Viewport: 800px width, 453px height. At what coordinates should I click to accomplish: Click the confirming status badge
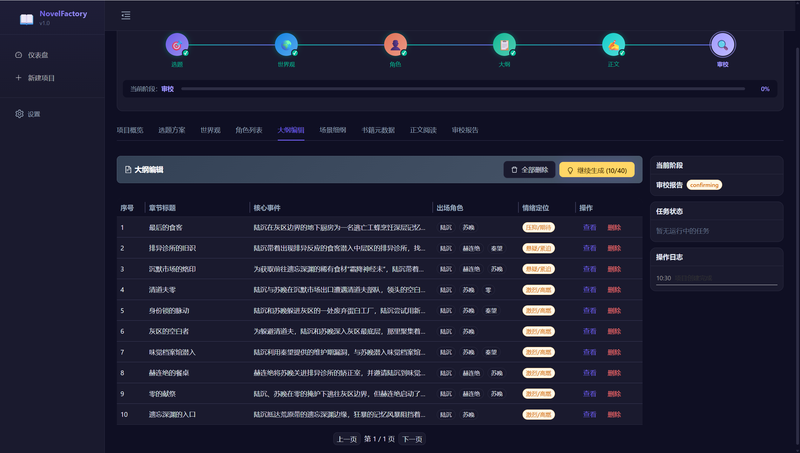click(704, 185)
